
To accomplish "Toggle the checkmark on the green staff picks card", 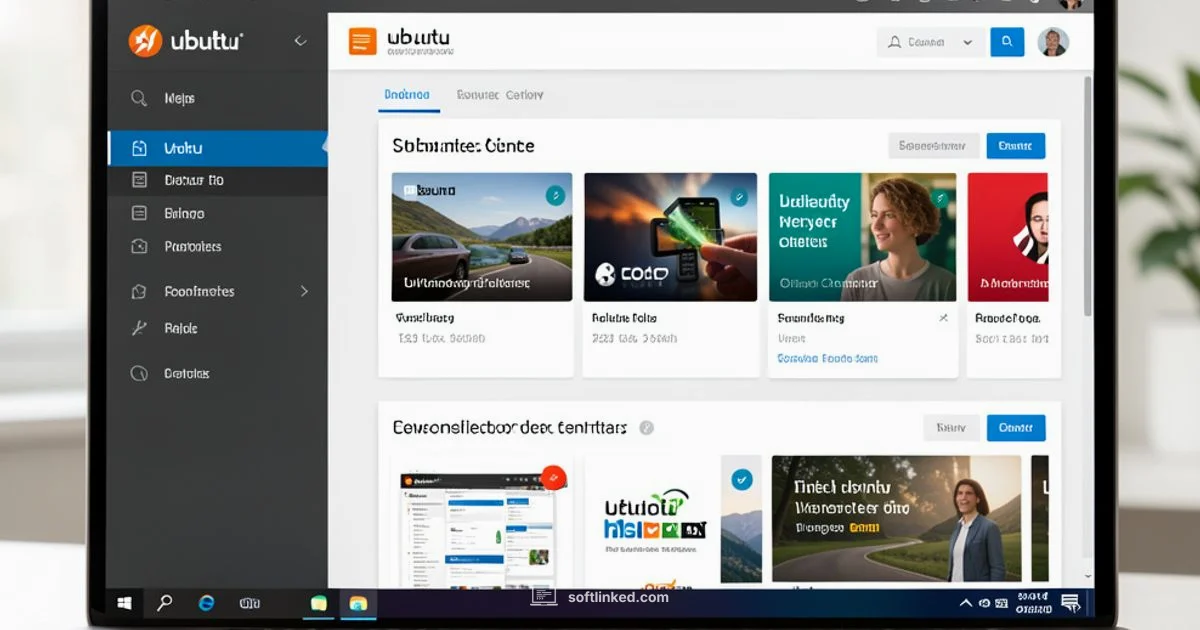I will pyautogui.click(x=939, y=197).
